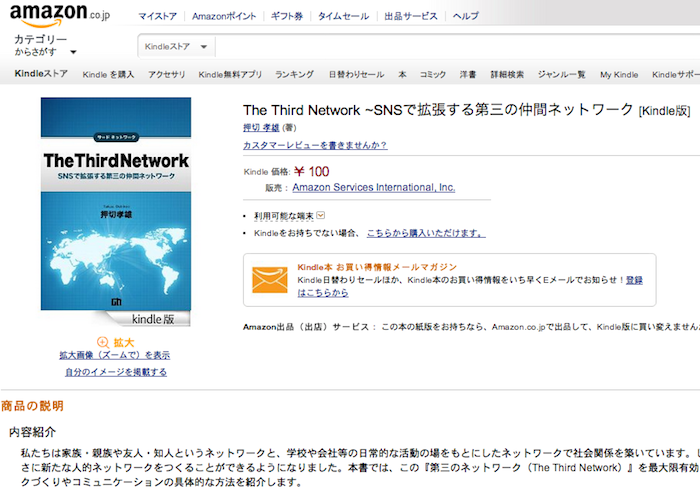Open 出品サービス page

411,17
